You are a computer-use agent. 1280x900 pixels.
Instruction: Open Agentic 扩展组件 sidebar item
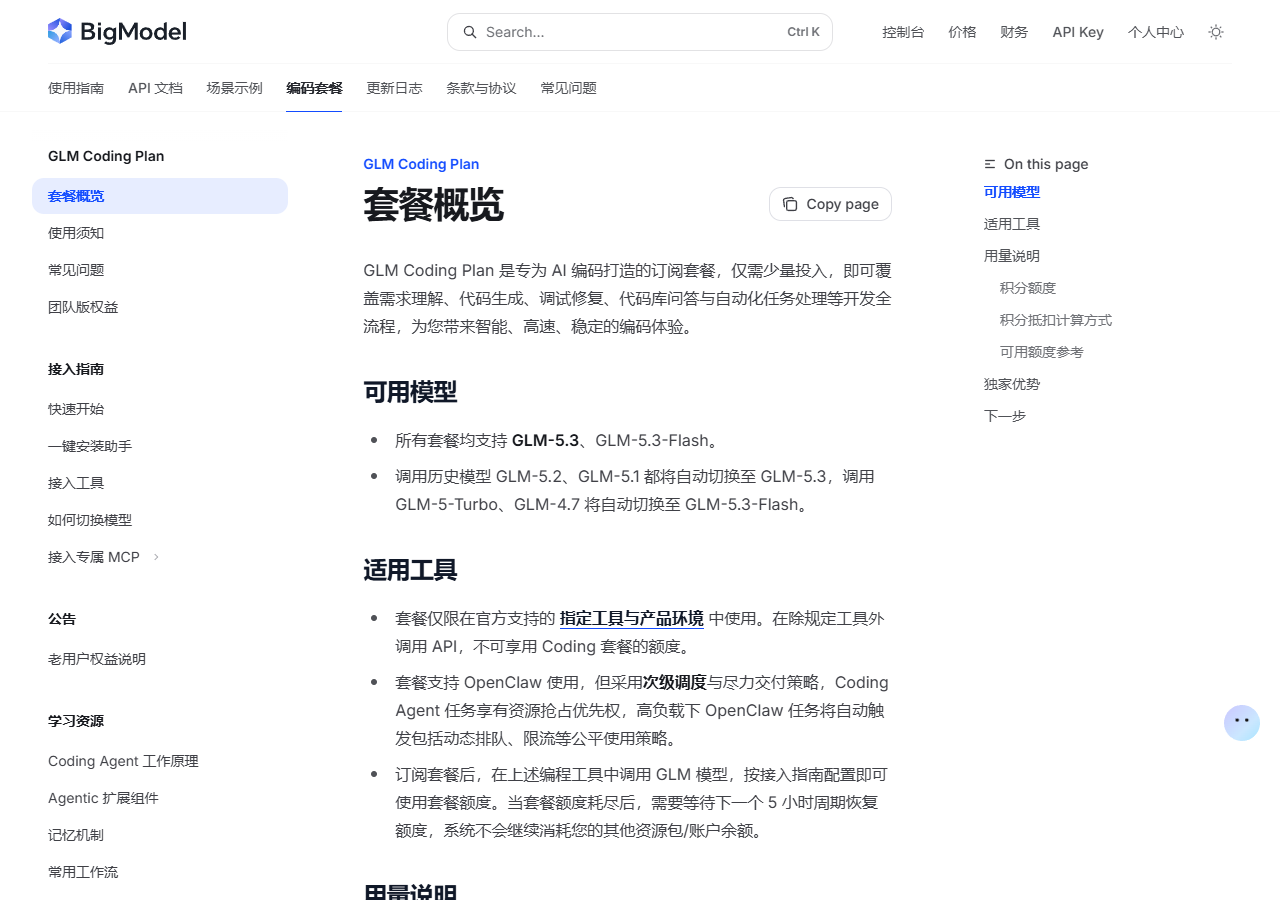click(160, 798)
